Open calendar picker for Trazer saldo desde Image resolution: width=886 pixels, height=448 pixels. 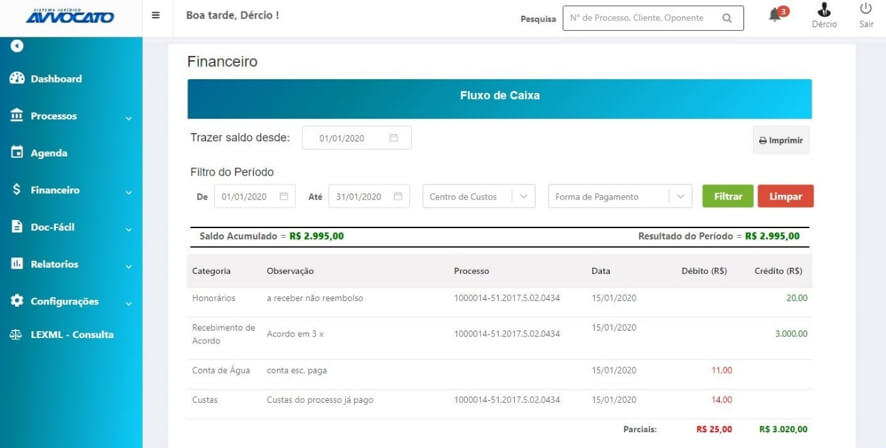tap(394, 138)
